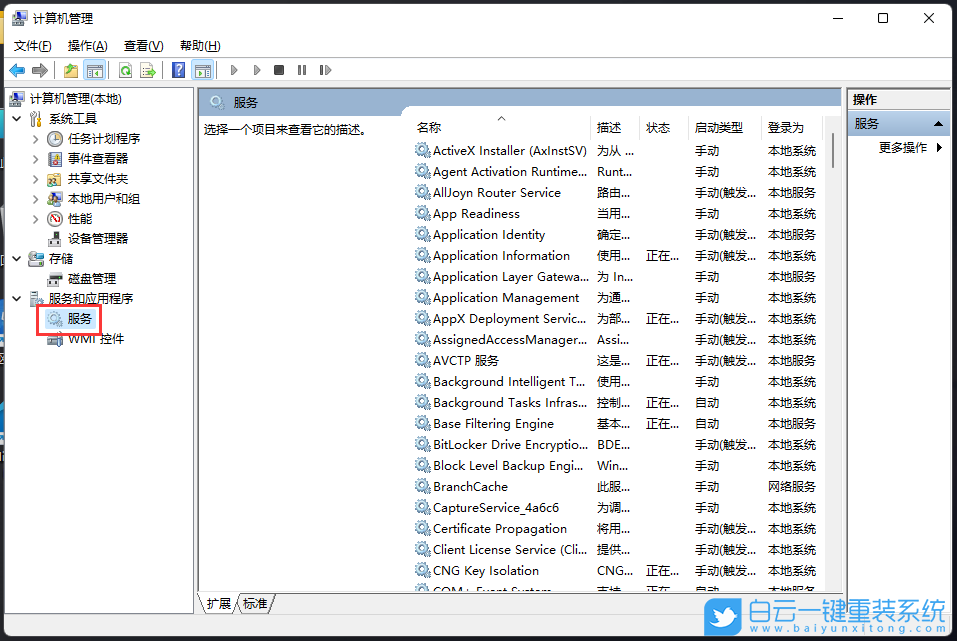Click the pause service icon
Screen dimensions: 957x641
[x=302, y=70]
